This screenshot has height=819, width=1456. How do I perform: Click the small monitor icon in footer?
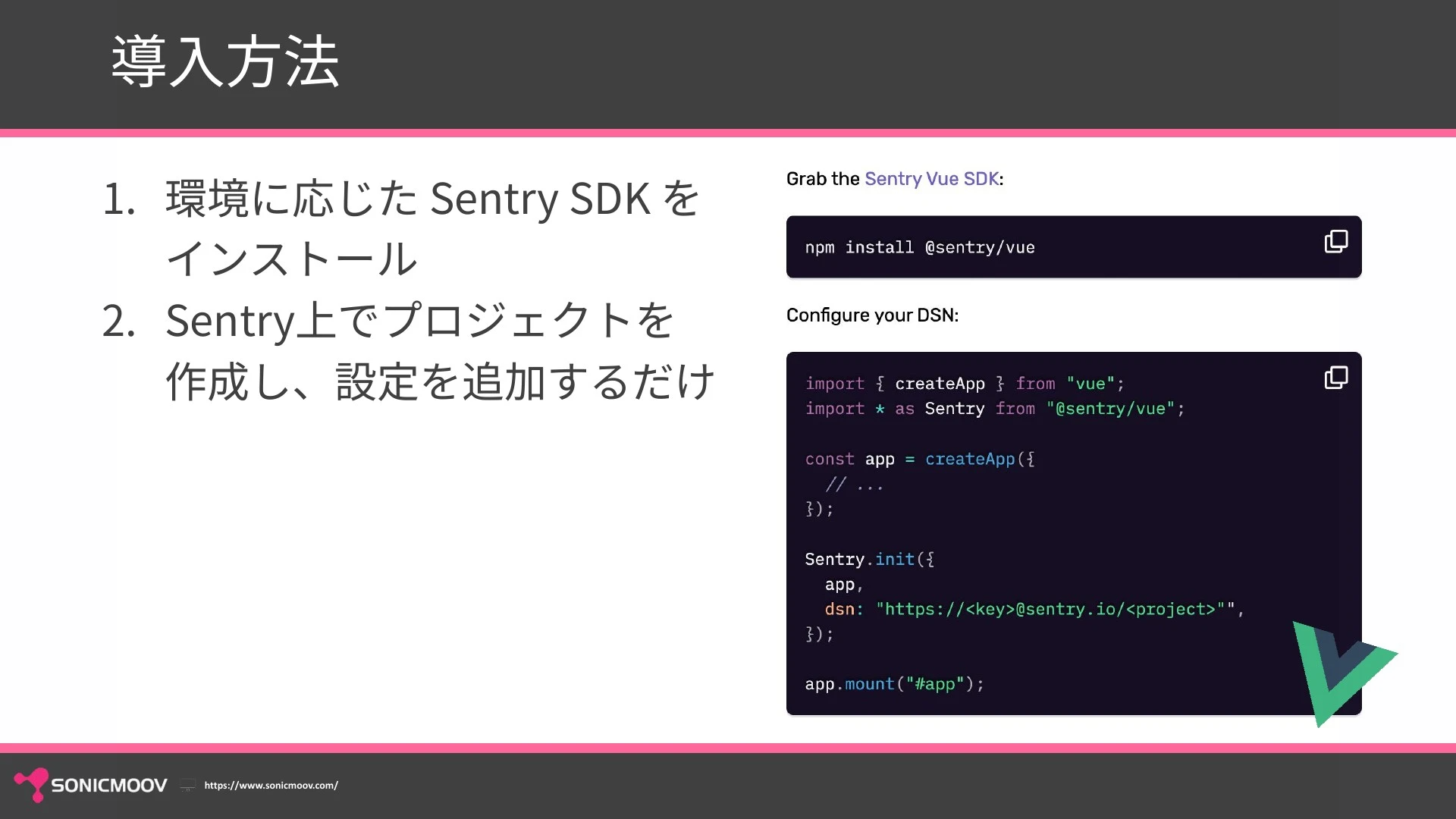[187, 786]
